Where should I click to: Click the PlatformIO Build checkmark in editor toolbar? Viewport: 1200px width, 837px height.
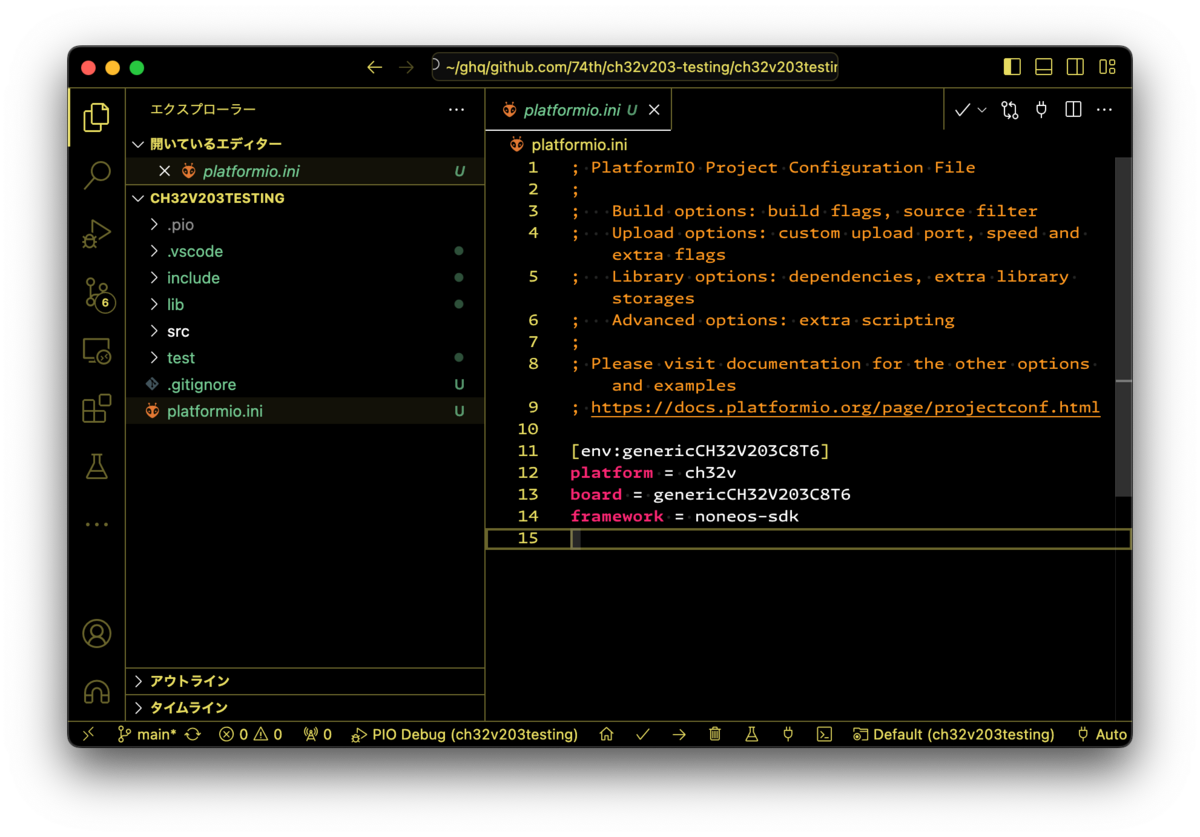point(962,110)
